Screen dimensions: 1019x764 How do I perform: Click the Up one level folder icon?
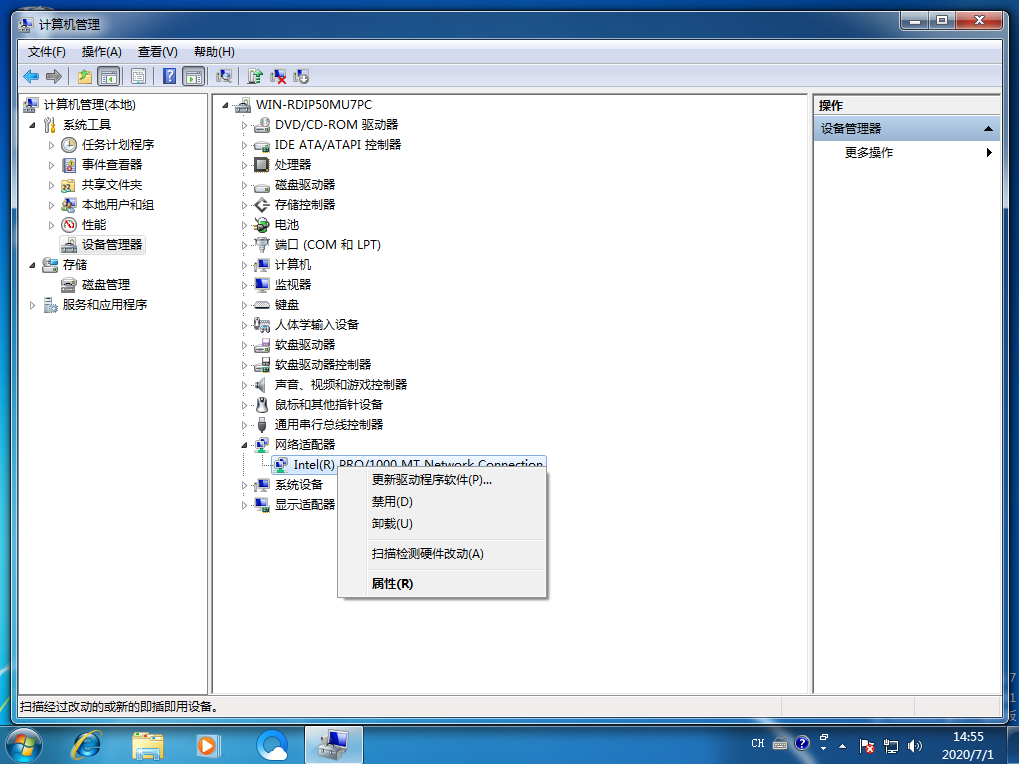[x=85, y=76]
